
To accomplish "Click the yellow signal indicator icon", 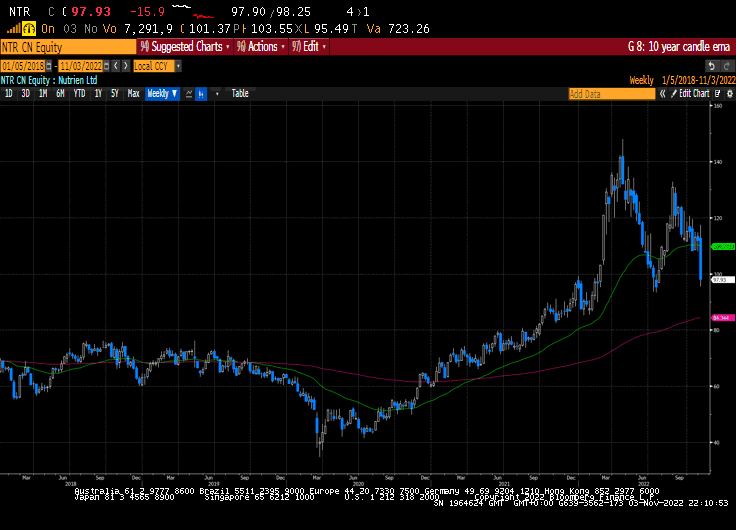I will (x=29, y=29).
